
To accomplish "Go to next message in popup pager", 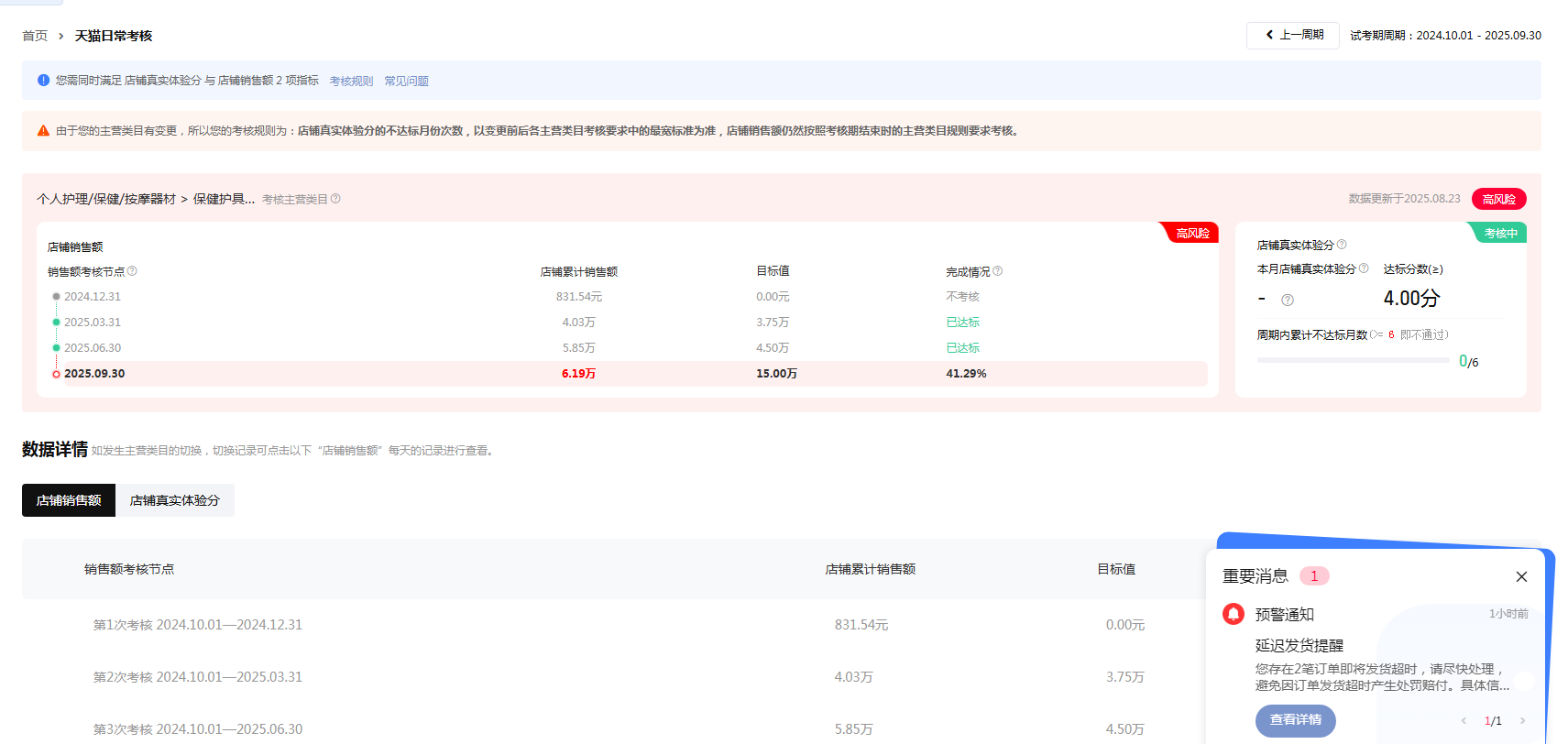I will [x=1523, y=721].
